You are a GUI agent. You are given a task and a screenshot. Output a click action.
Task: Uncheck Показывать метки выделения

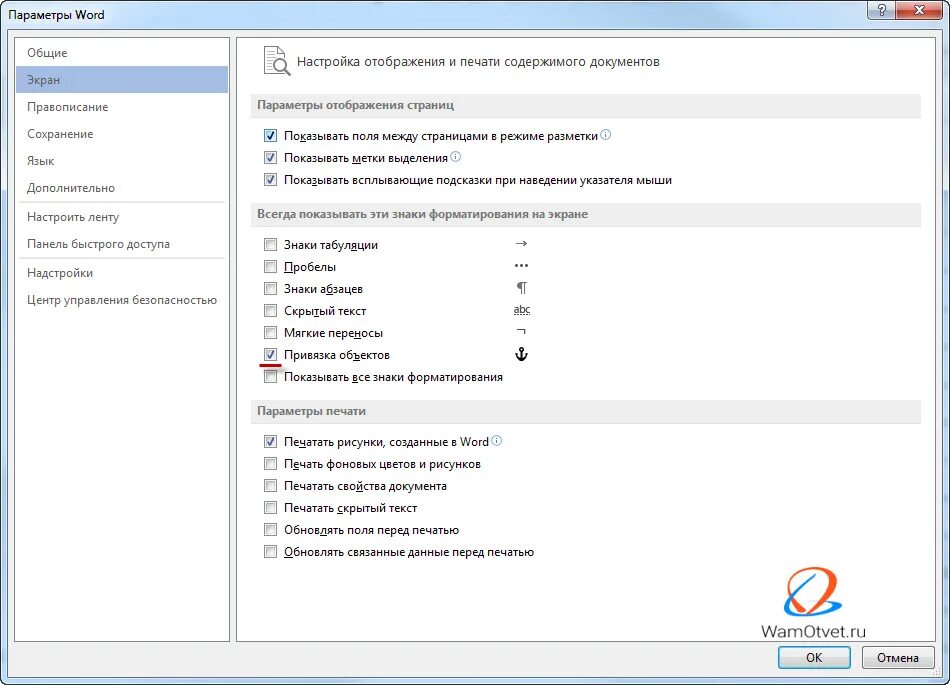point(270,158)
